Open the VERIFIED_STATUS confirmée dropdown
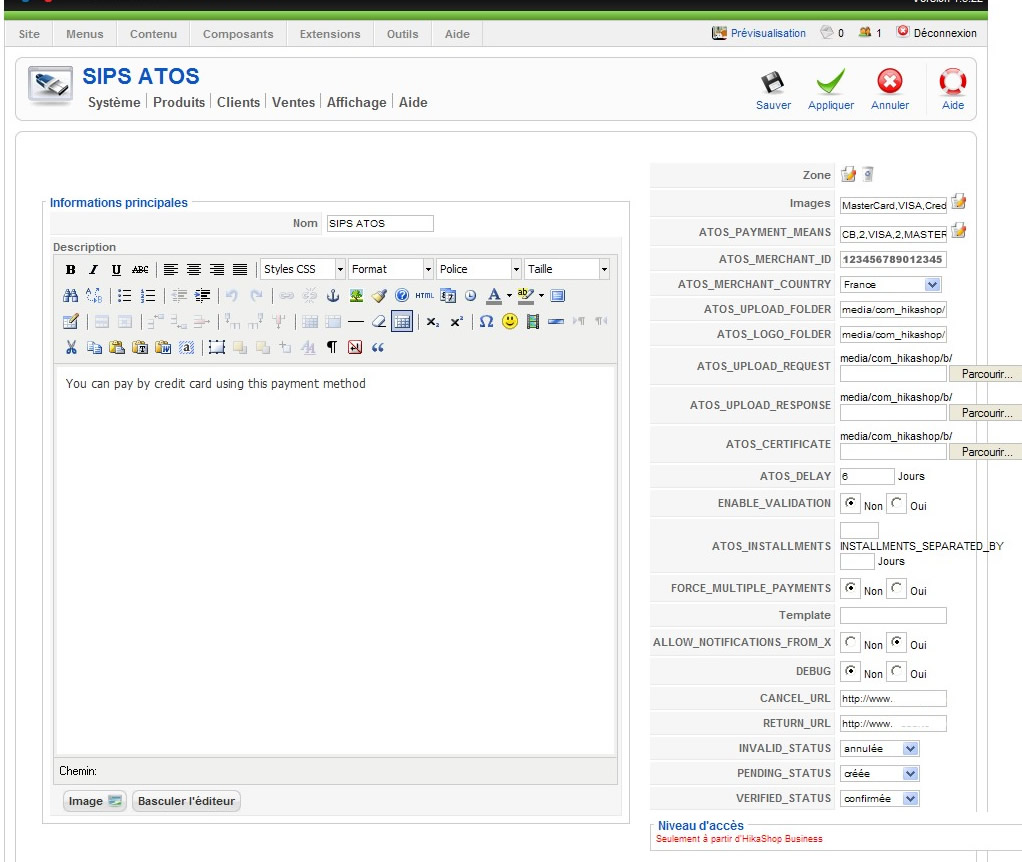The image size is (1022, 862). [880, 798]
